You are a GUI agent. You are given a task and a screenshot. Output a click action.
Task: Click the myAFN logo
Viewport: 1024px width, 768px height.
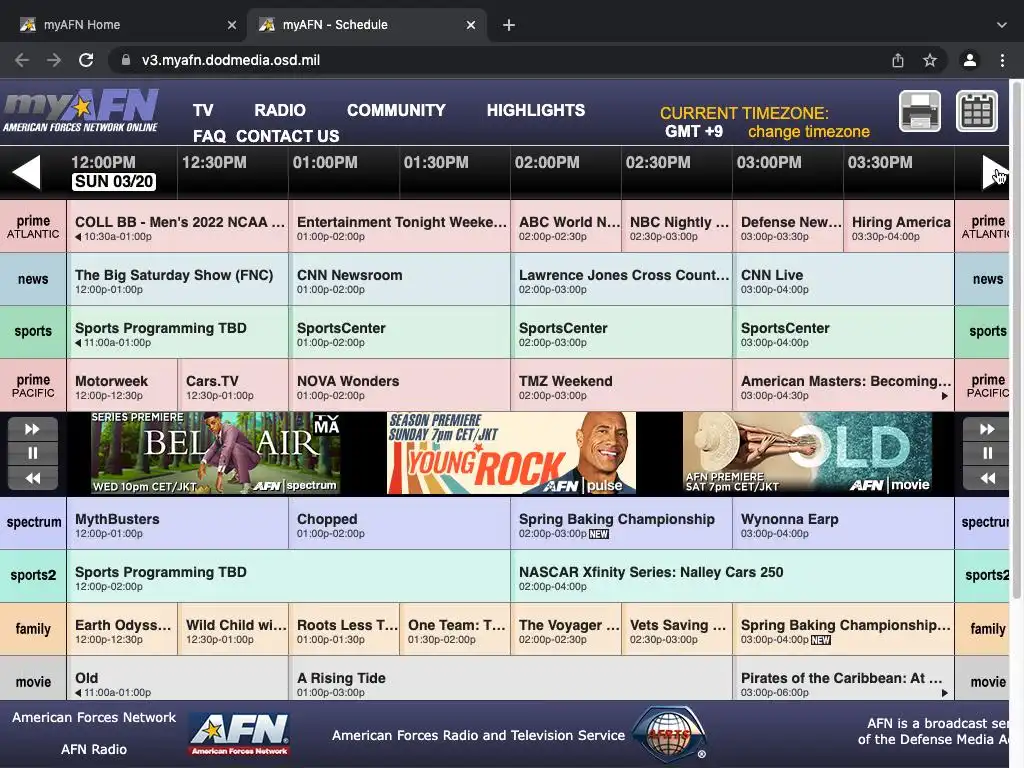81,111
